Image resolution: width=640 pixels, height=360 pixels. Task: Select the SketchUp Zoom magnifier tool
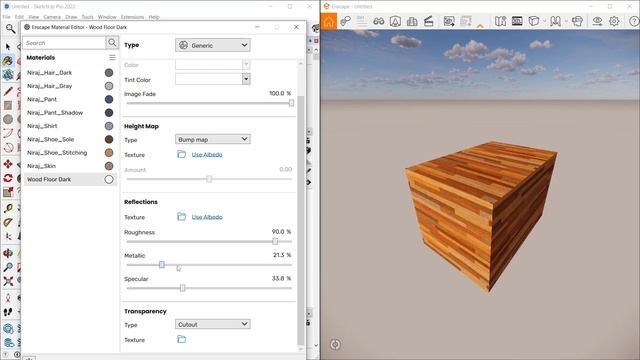[x=8, y=267]
